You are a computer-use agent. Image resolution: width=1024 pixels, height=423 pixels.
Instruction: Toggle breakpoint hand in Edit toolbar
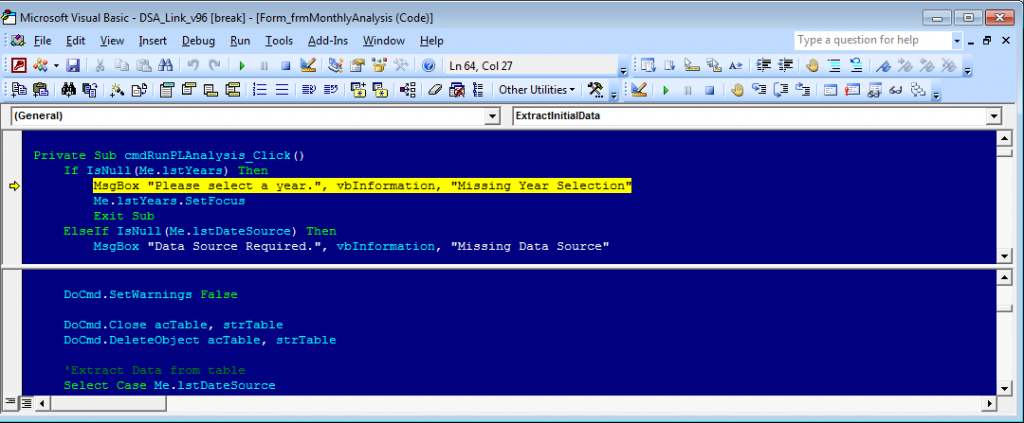point(812,65)
